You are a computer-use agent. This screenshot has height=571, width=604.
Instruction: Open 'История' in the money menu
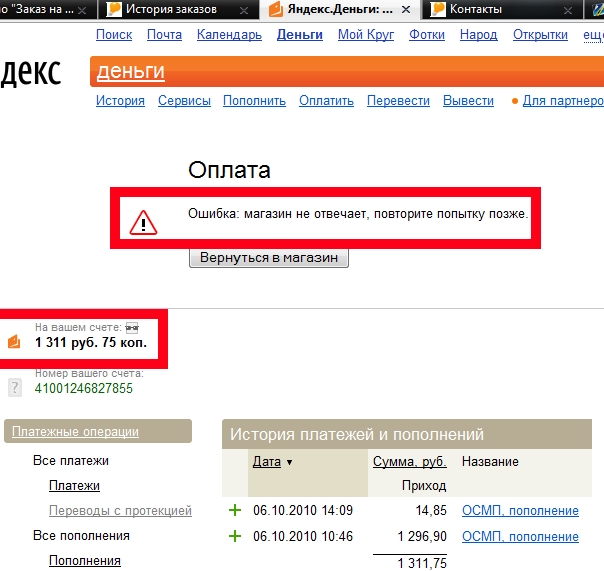coord(120,101)
